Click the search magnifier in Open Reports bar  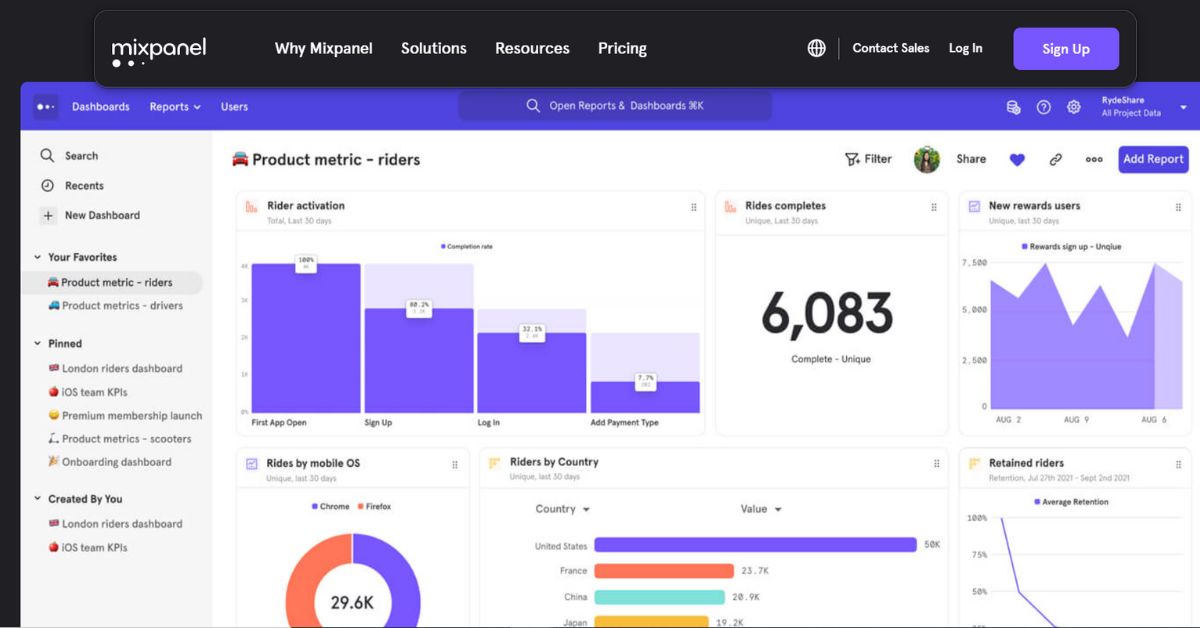(533, 106)
